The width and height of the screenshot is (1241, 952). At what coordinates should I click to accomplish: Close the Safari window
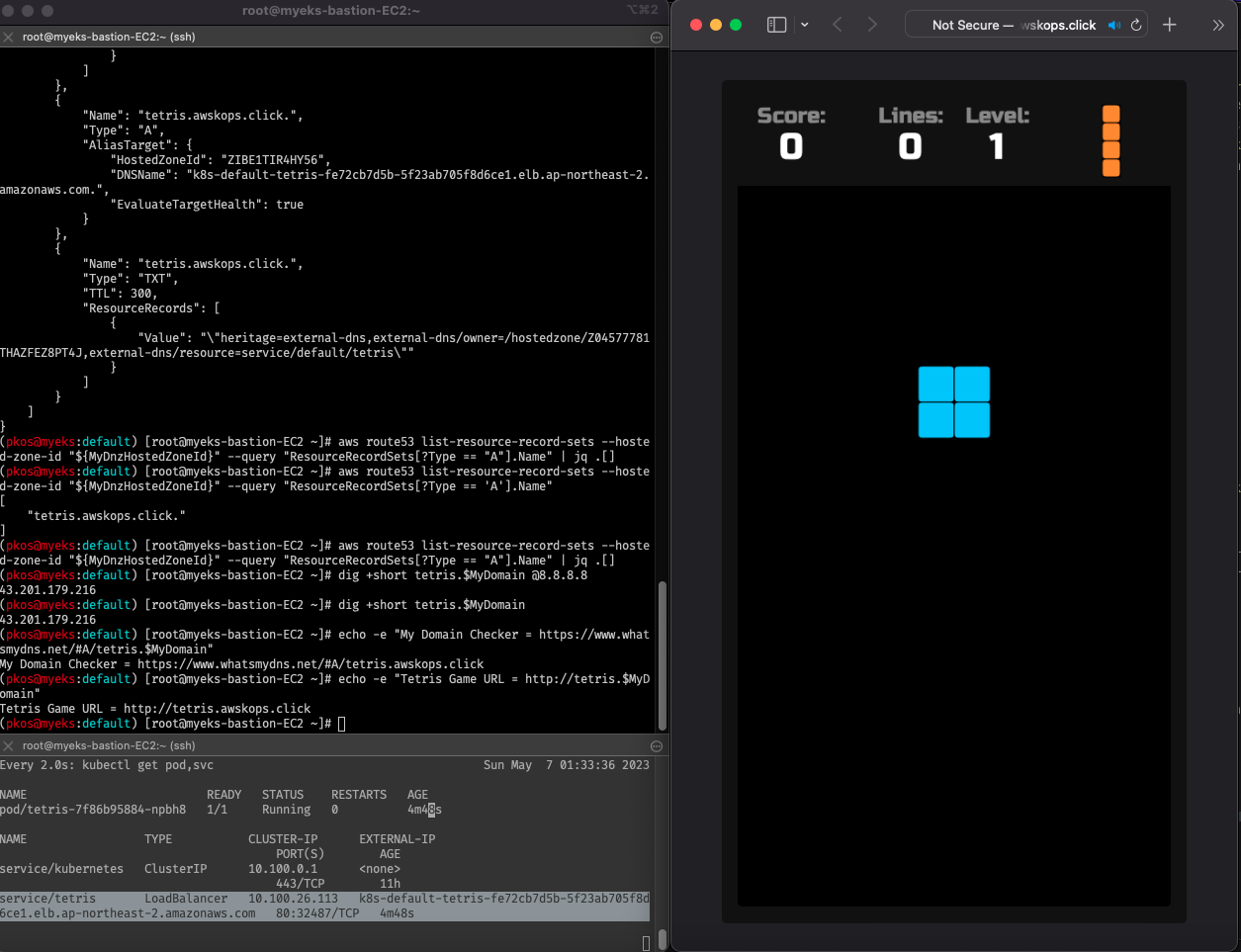click(x=696, y=25)
